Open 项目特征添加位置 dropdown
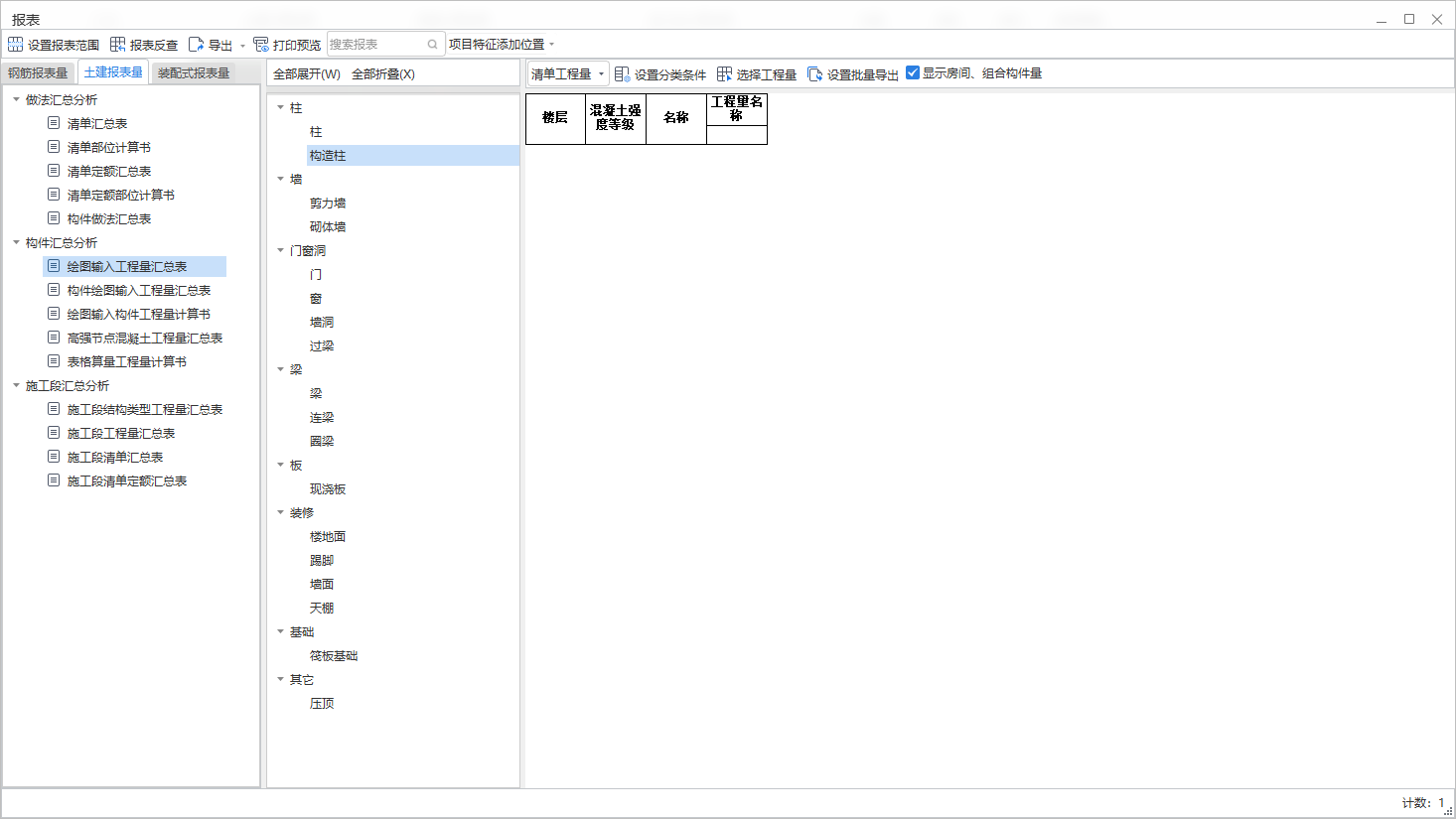 [x=502, y=45]
